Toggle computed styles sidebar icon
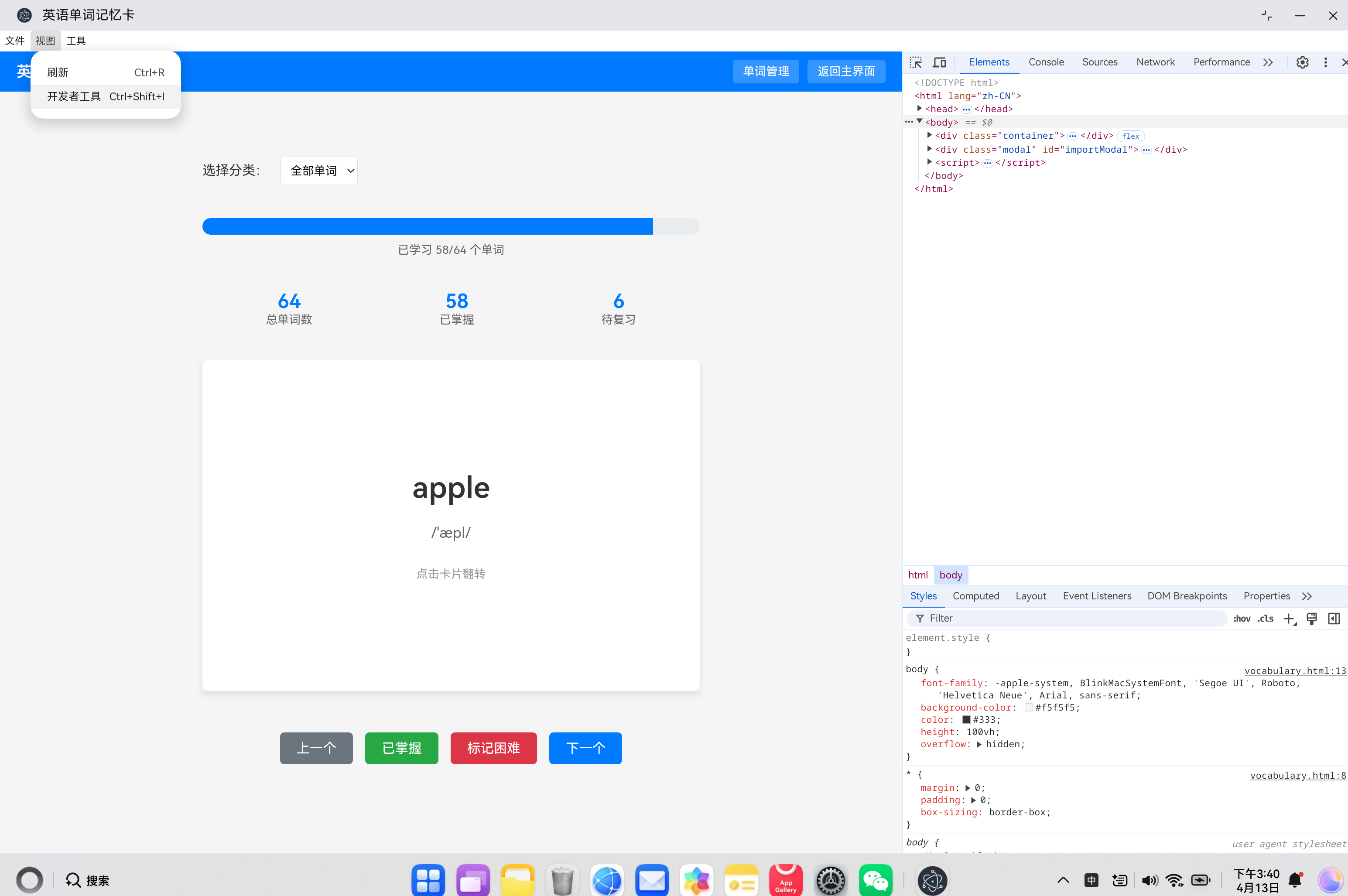 (x=1334, y=619)
